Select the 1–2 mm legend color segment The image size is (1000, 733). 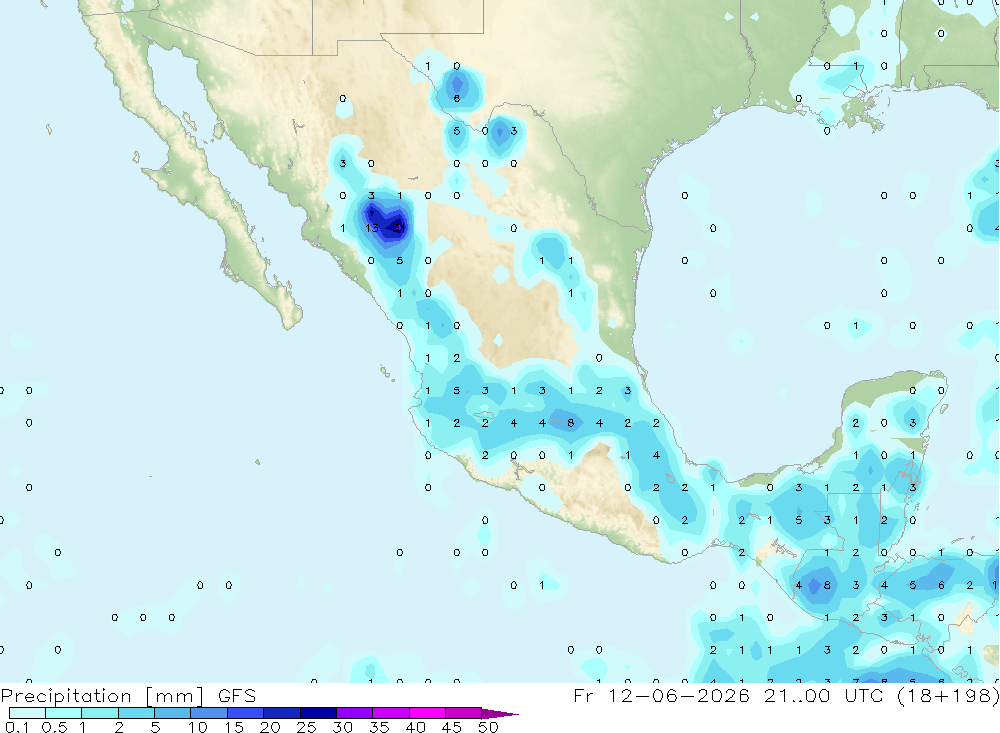(x=100, y=713)
